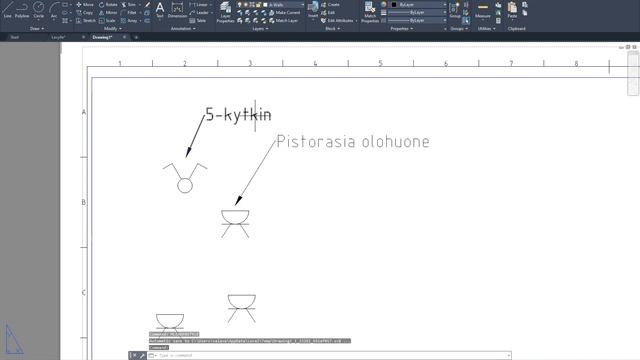Screen dimensions: 640x360
Task: Click the Paste clipboard button
Action: coord(512,10)
